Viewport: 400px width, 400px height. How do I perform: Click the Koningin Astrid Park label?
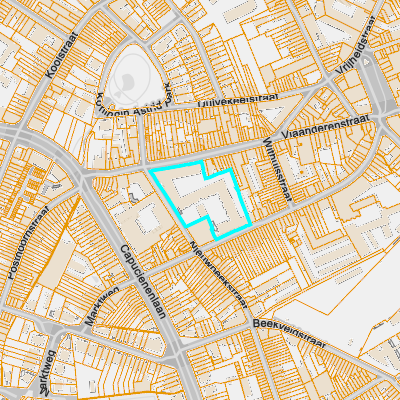coord(133,99)
